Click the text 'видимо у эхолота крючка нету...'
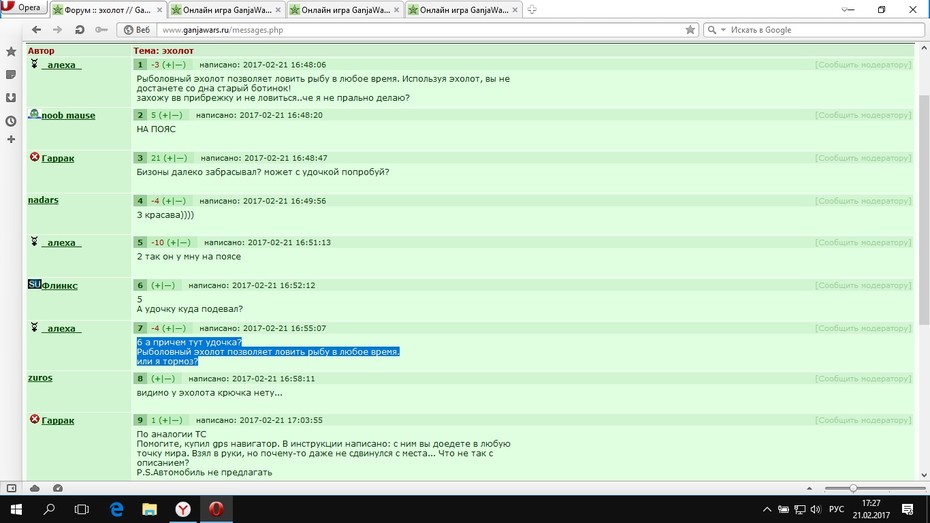 (x=209, y=393)
